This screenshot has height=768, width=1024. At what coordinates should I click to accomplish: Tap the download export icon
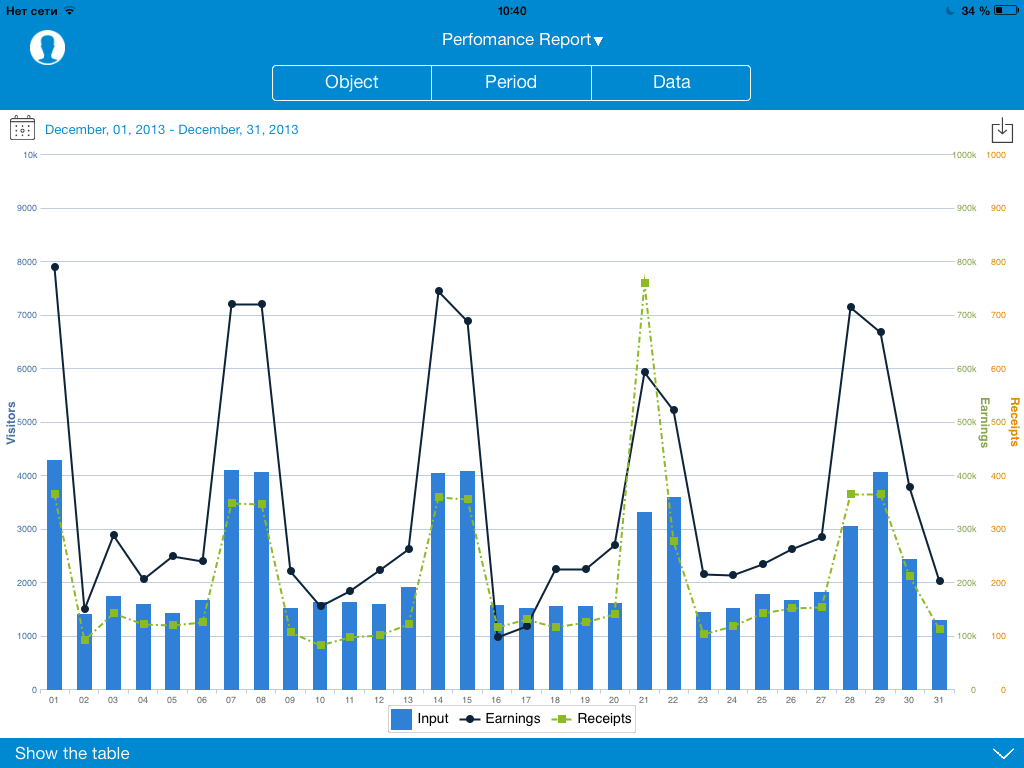click(x=1001, y=130)
